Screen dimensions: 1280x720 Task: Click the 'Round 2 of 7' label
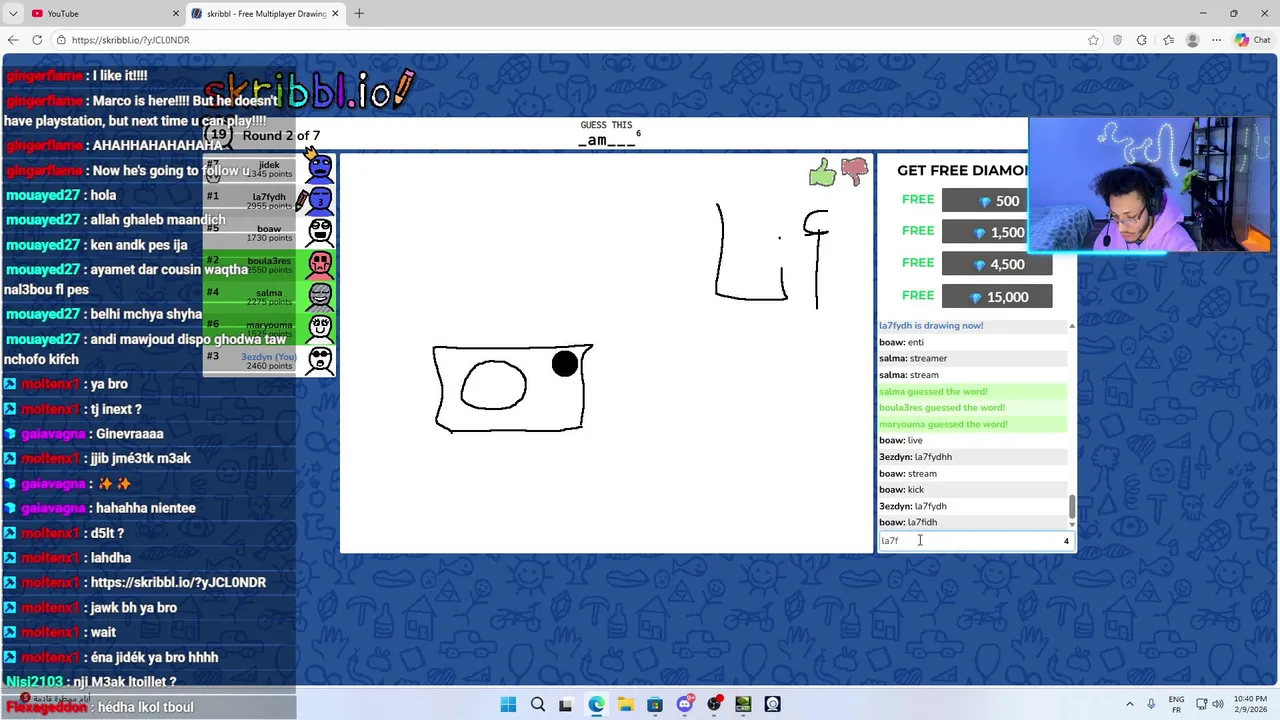tap(281, 136)
